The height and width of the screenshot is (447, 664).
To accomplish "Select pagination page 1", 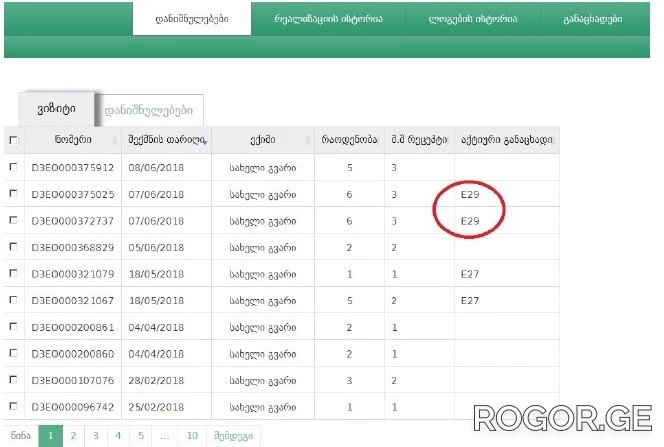I will (50, 436).
